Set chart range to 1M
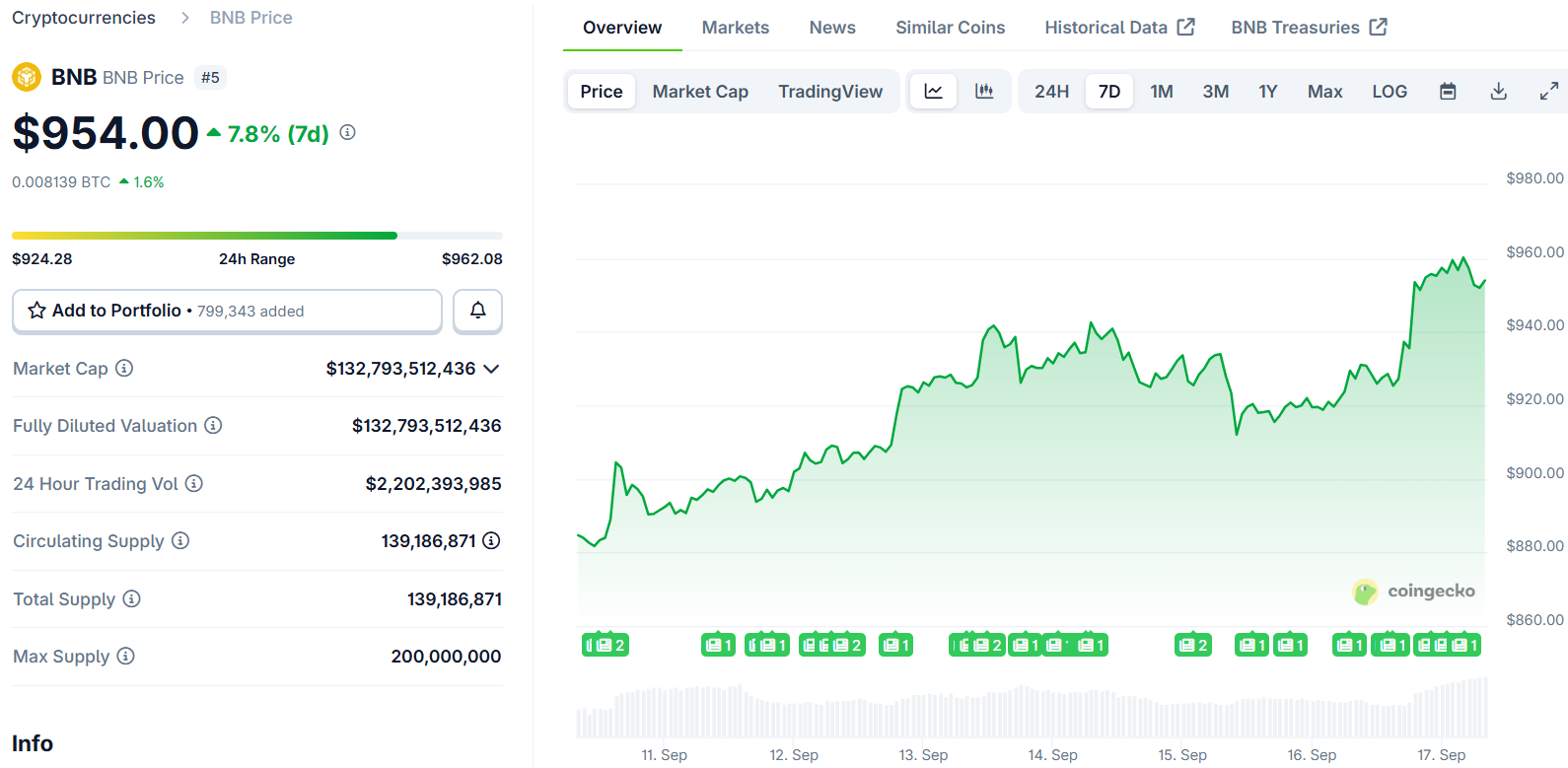The height and width of the screenshot is (768, 1568). click(x=1162, y=92)
